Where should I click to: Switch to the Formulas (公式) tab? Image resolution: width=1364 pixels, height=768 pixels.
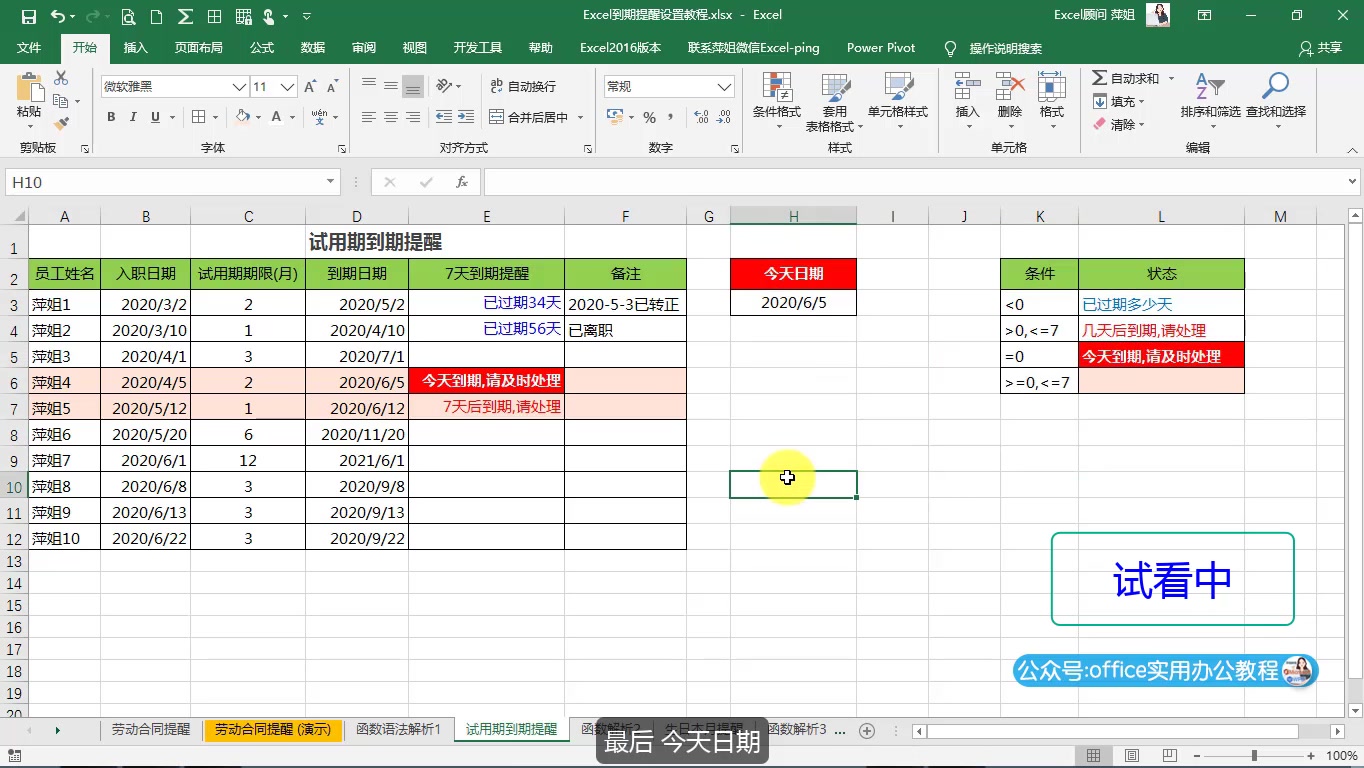click(x=262, y=48)
